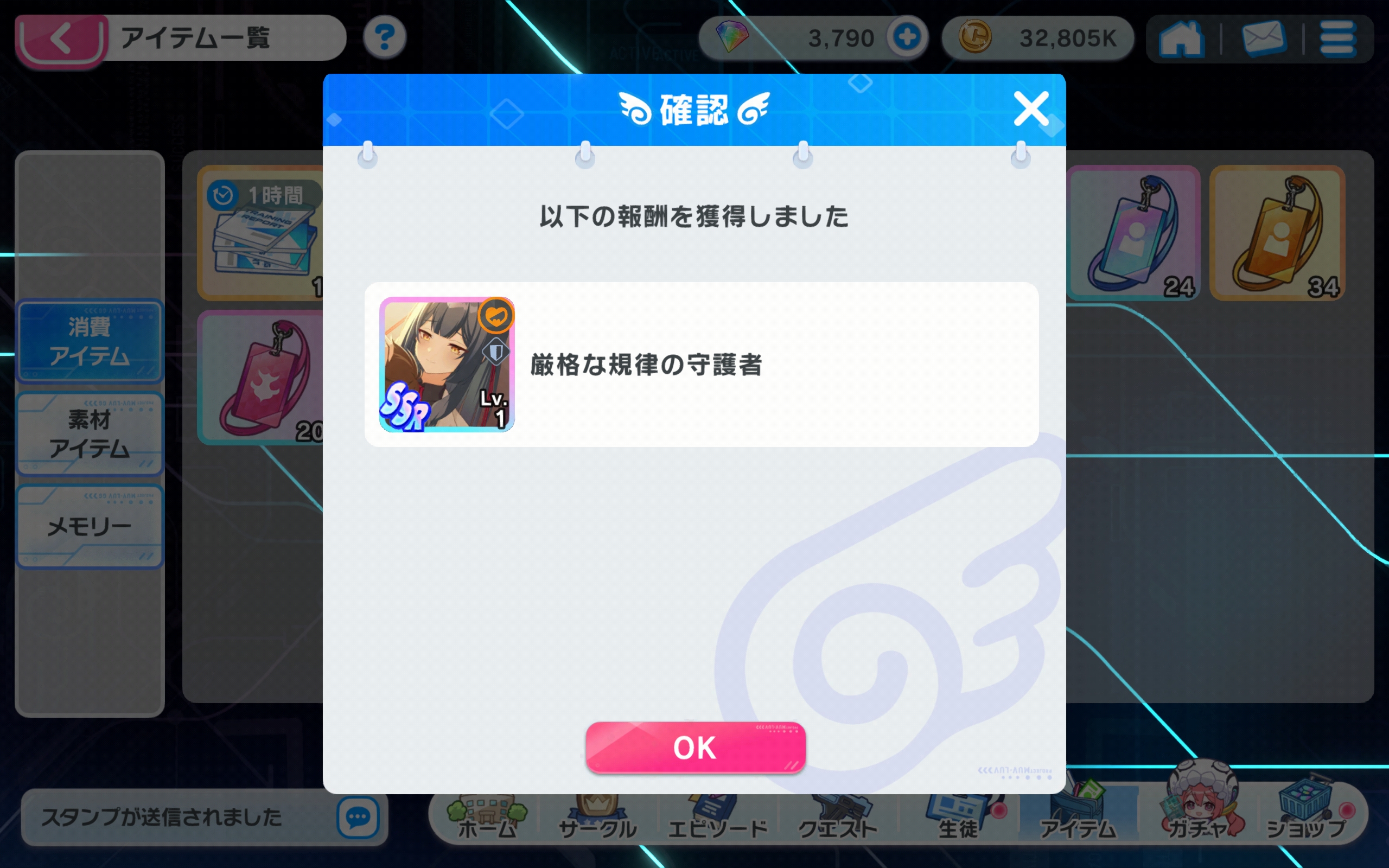Screen dimensions: 1389x868
Task: Select the red ID pass item
Action: [x=260, y=378]
